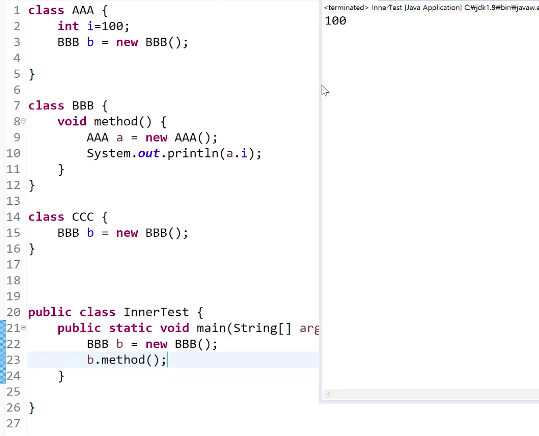Click the 'class CCC {' declaration
539x436 pixels.
pos(68,217)
